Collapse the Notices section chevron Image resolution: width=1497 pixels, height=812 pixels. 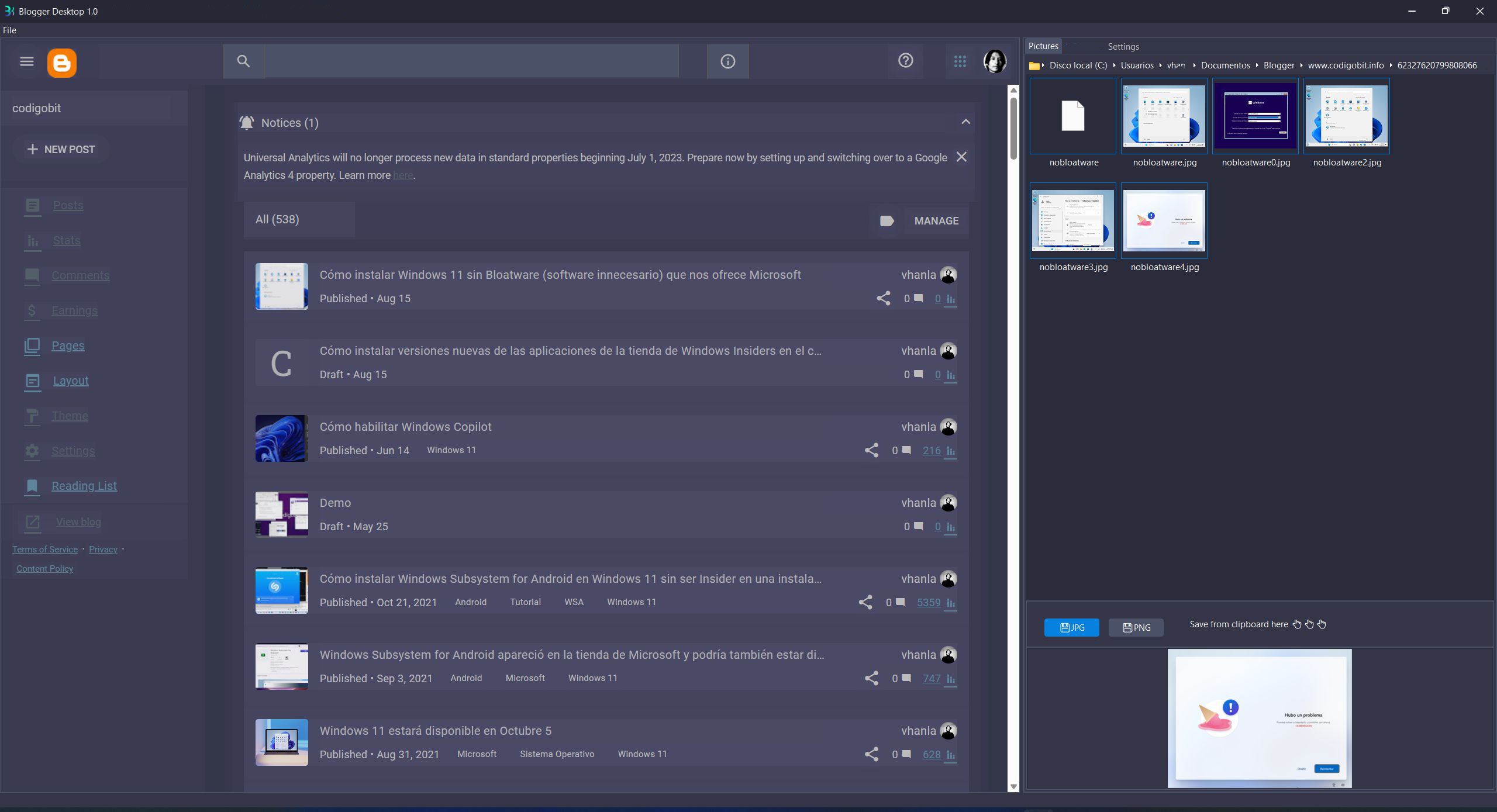click(x=965, y=122)
